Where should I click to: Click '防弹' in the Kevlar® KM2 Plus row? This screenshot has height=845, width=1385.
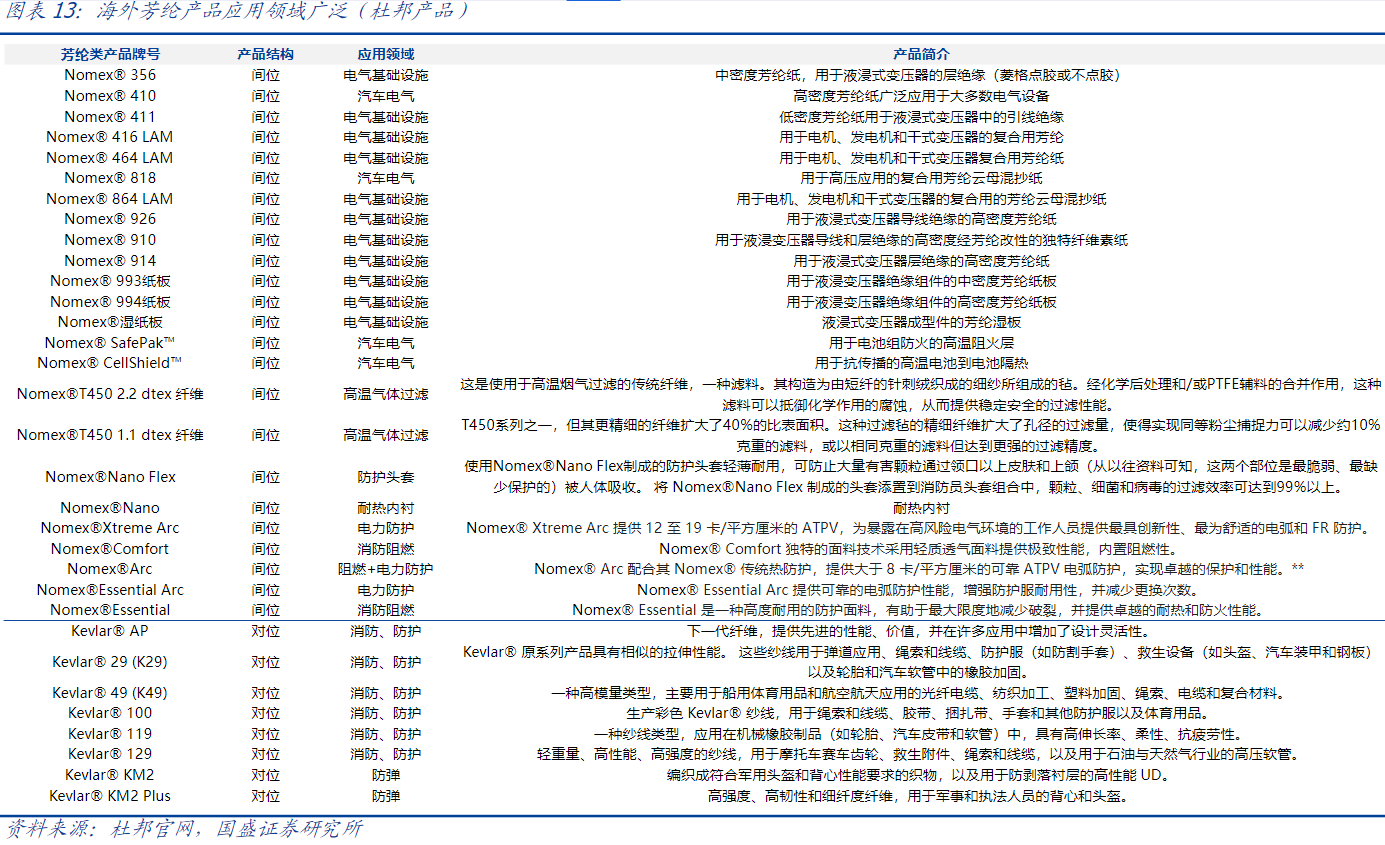point(386,796)
